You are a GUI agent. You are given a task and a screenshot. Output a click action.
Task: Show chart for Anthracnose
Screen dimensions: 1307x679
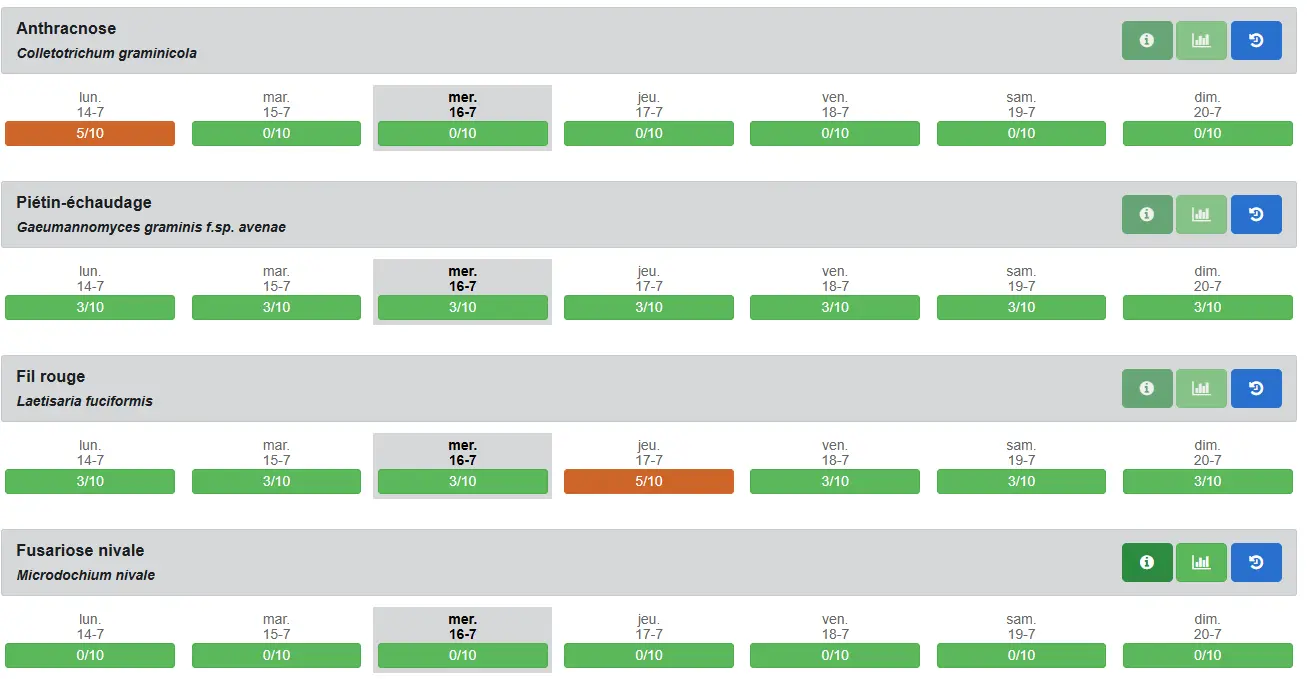pos(1201,41)
